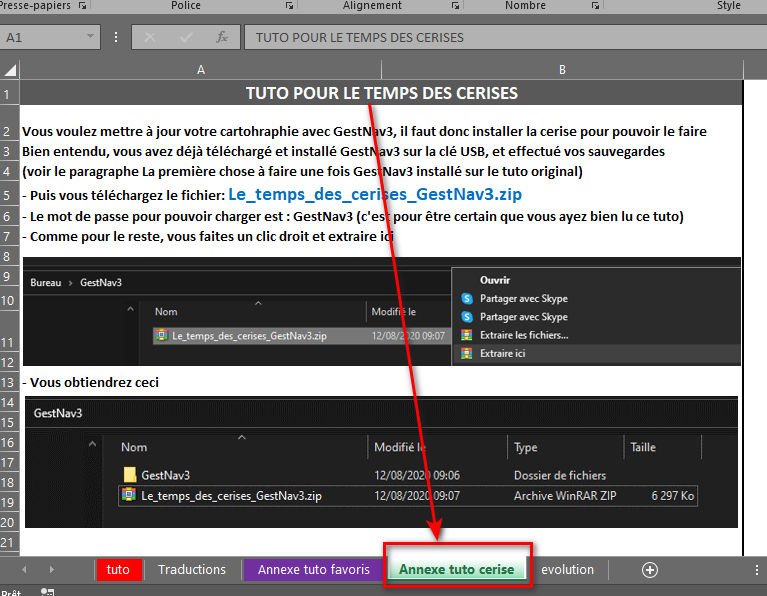This screenshot has height=596, width=767.
Task: Click the Type column header
Action: tap(525, 447)
